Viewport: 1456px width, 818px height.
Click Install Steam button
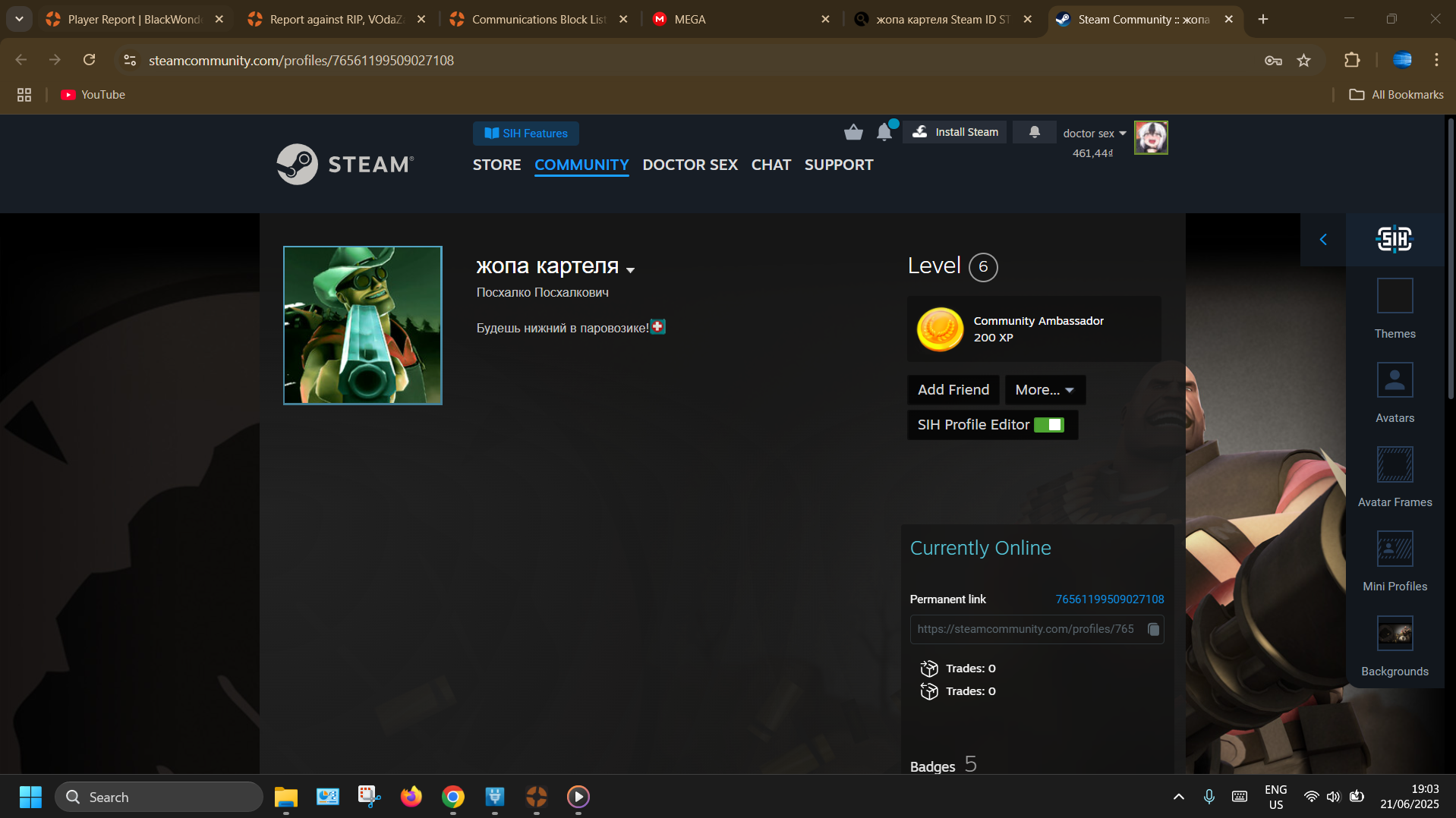tap(955, 132)
